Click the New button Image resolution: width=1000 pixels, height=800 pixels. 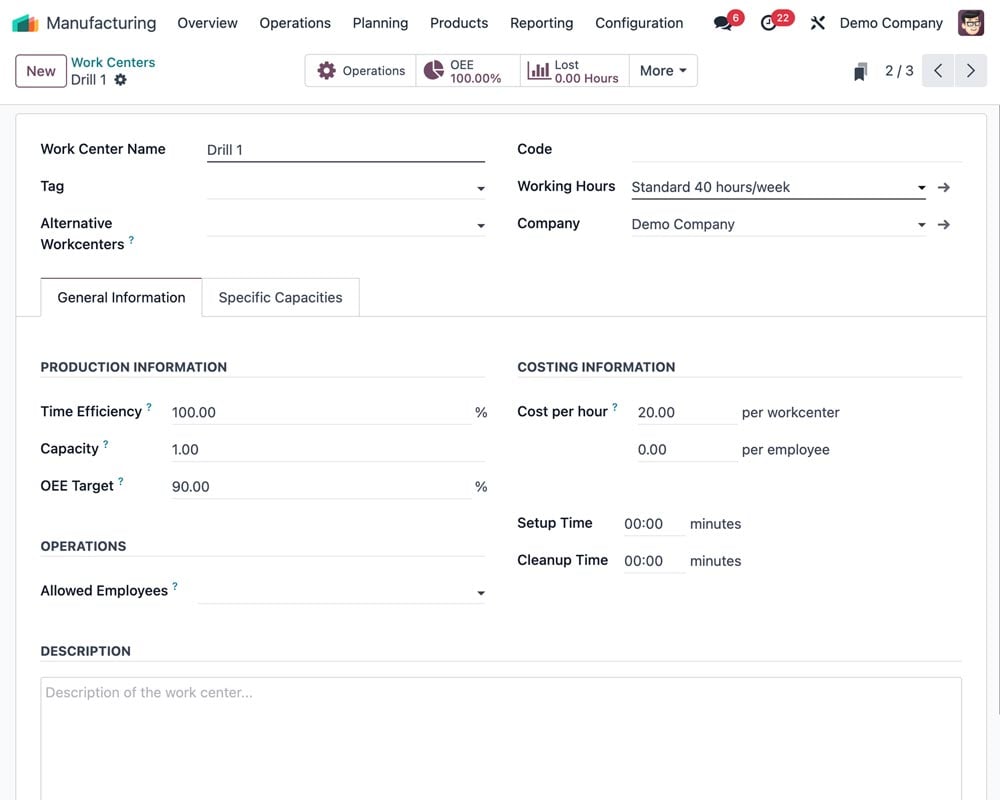tap(40, 71)
